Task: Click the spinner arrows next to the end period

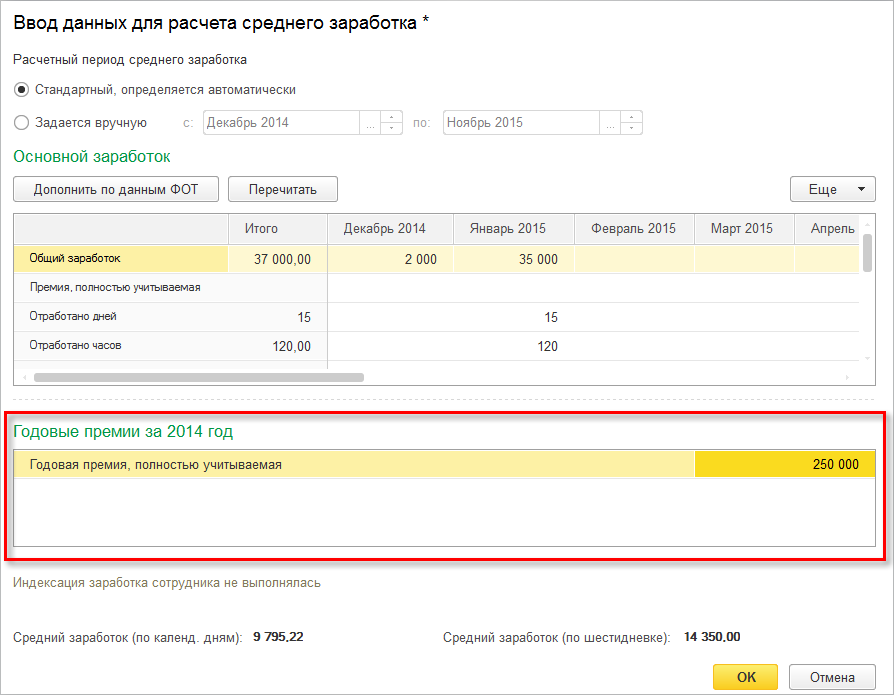Action: click(x=632, y=123)
